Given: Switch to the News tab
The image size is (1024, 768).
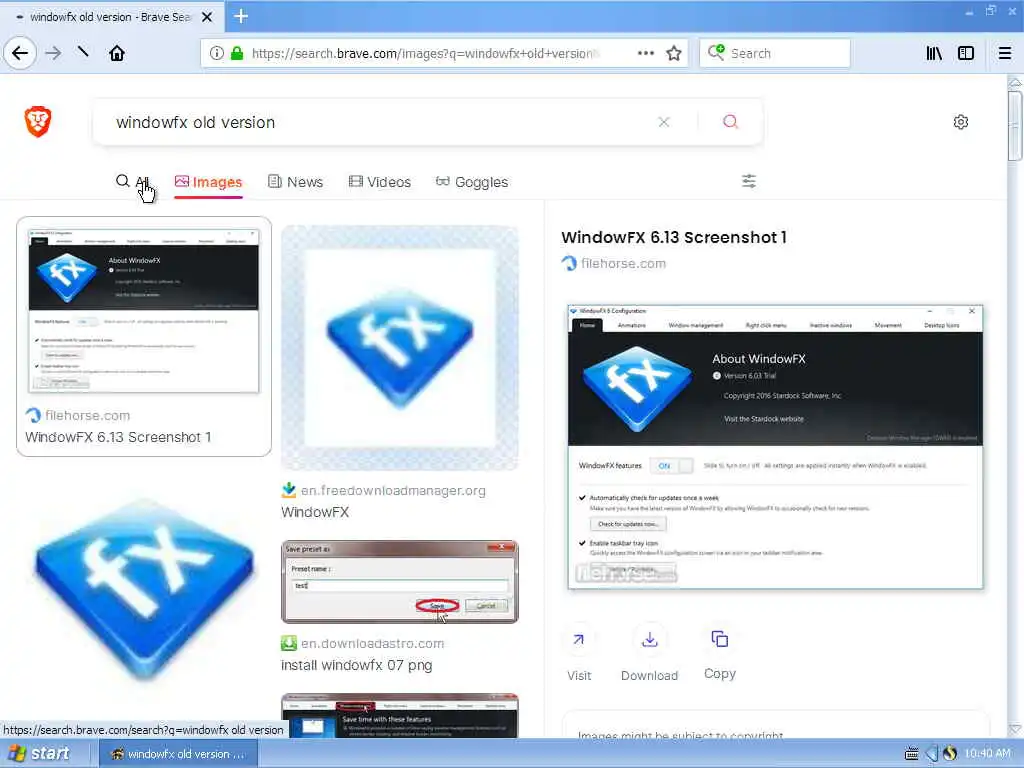Looking at the screenshot, I should point(295,182).
